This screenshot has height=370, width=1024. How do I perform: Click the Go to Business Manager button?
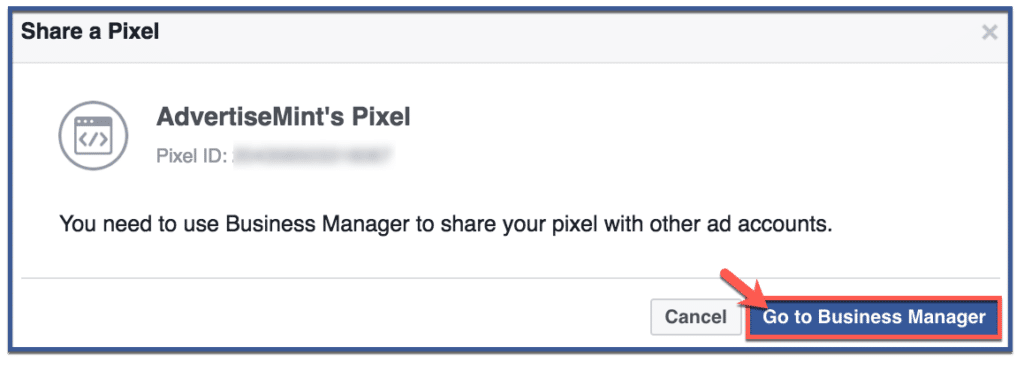point(873,317)
